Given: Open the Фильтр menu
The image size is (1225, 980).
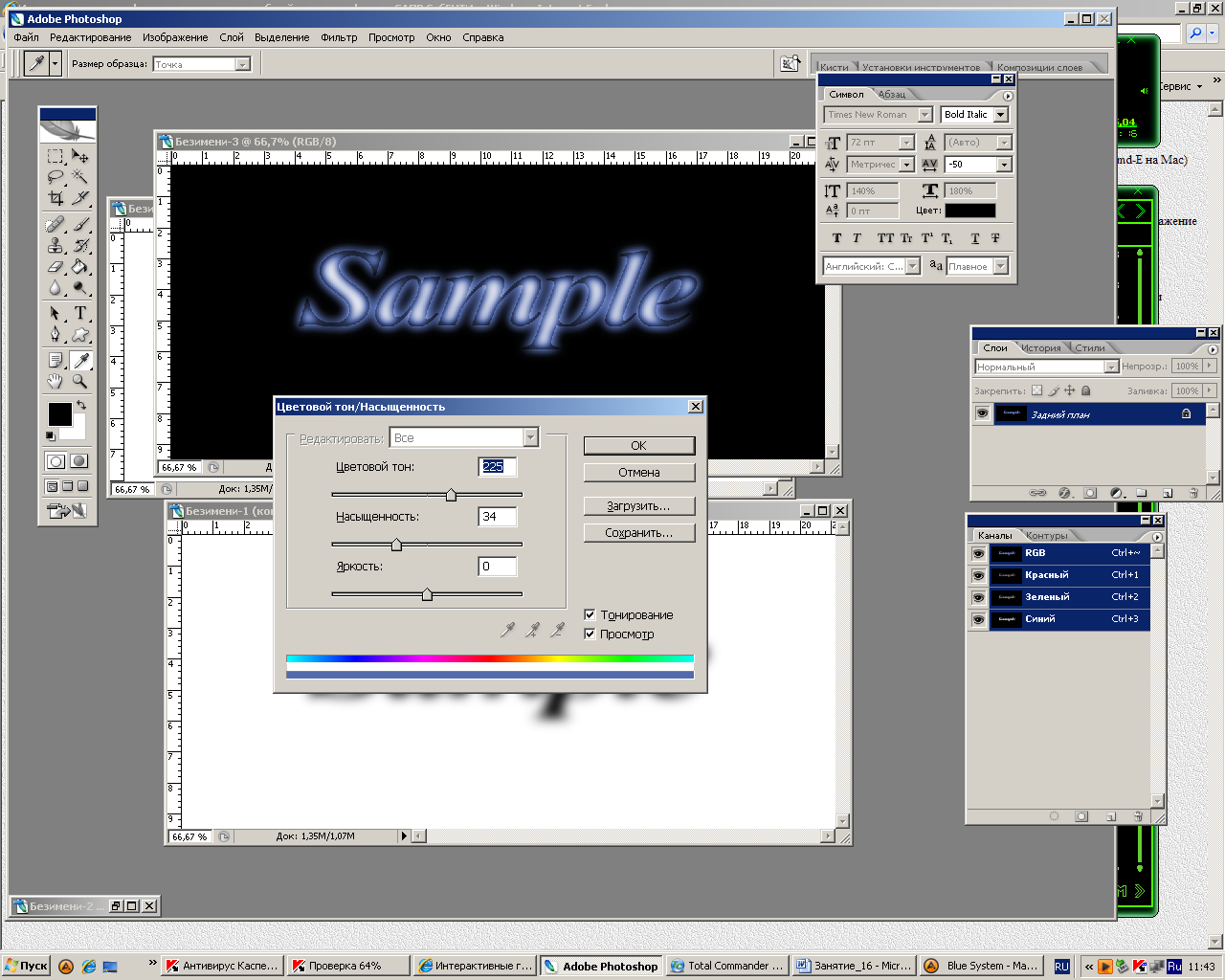Looking at the screenshot, I should [x=339, y=37].
